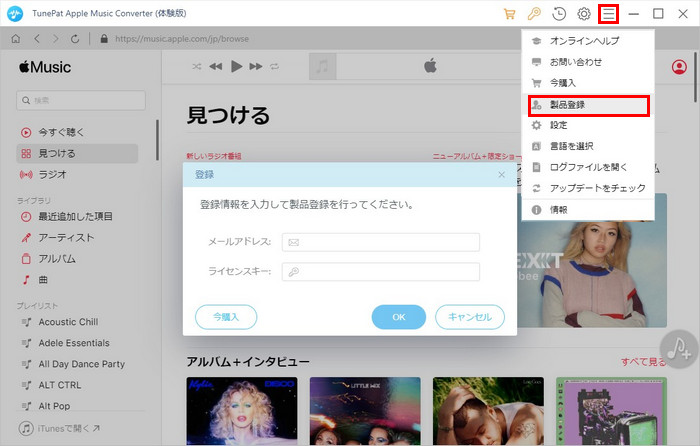Open the conversion history clock icon
The image size is (700, 446).
[x=559, y=14]
